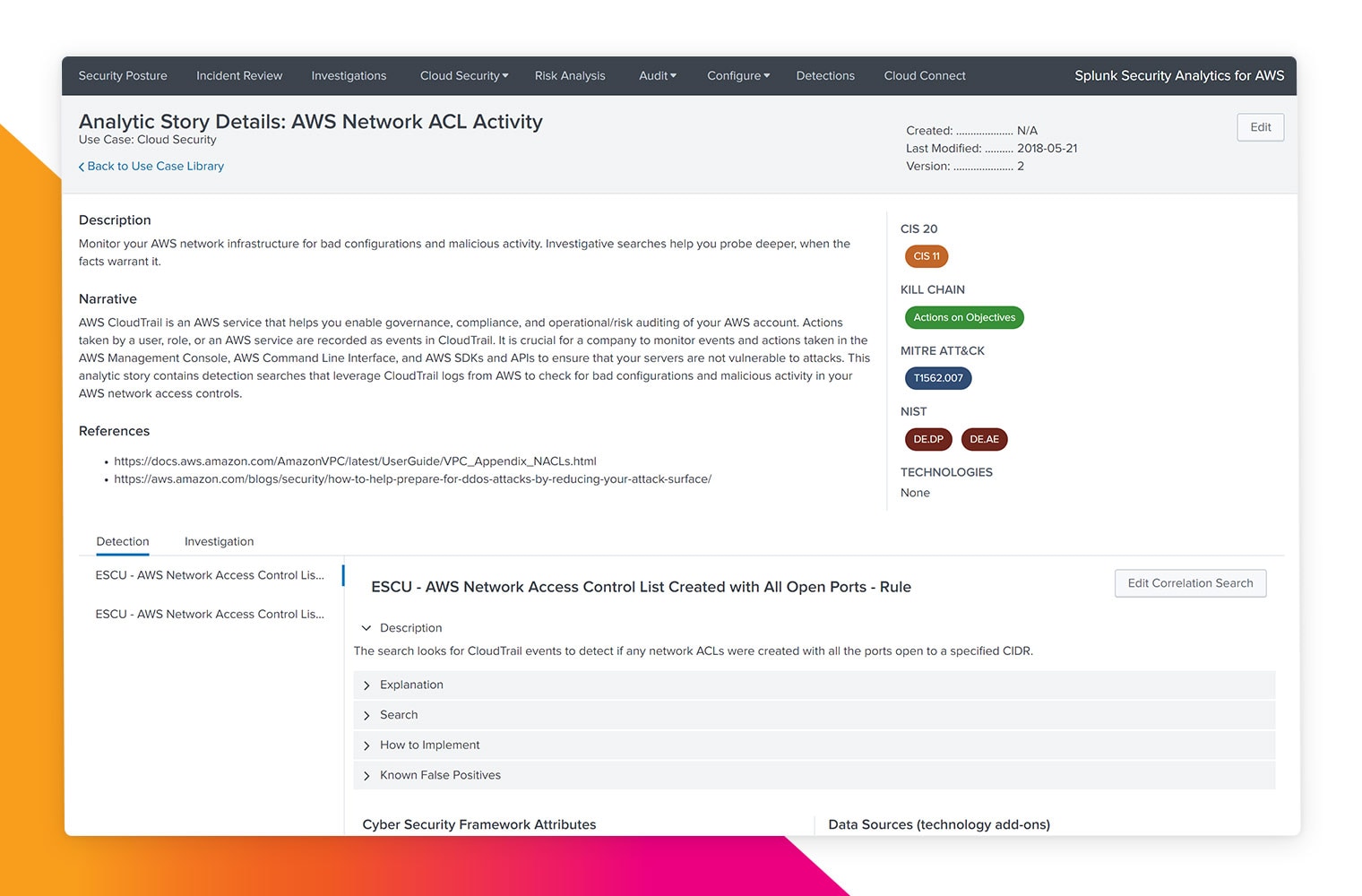Switch to the Detection tab
This screenshot has height=896, width=1362.
coord(123,542)
